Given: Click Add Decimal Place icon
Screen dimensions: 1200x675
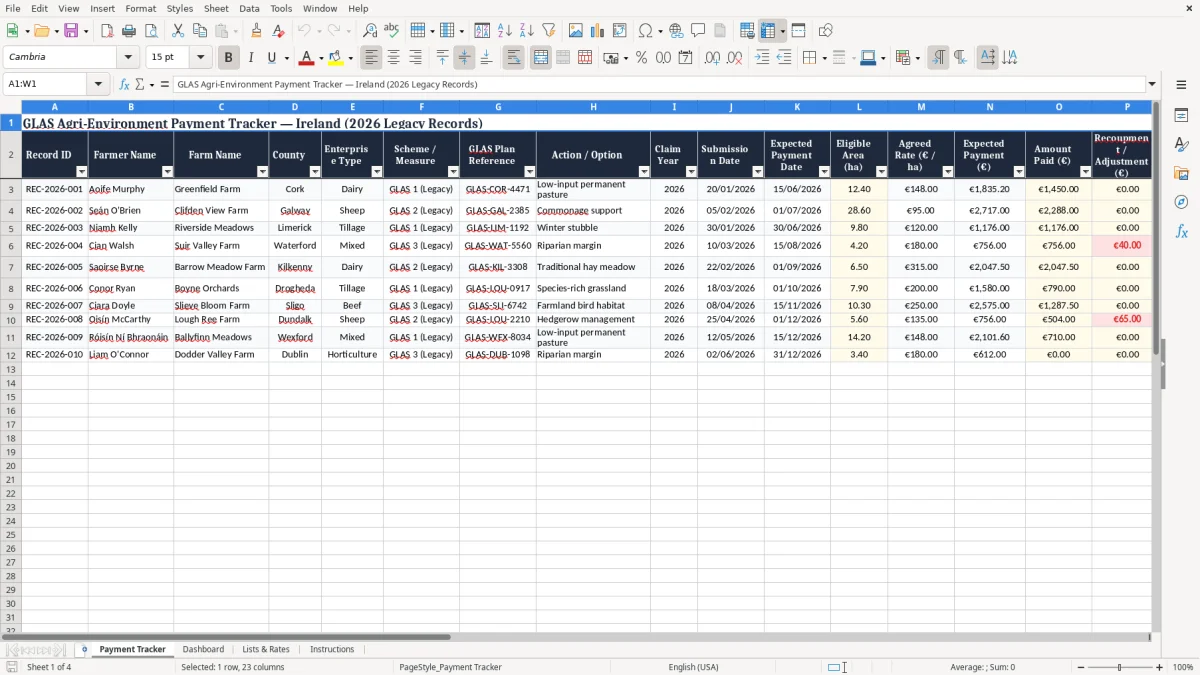Looking at the screenshot, I should (x=712, y=58).
